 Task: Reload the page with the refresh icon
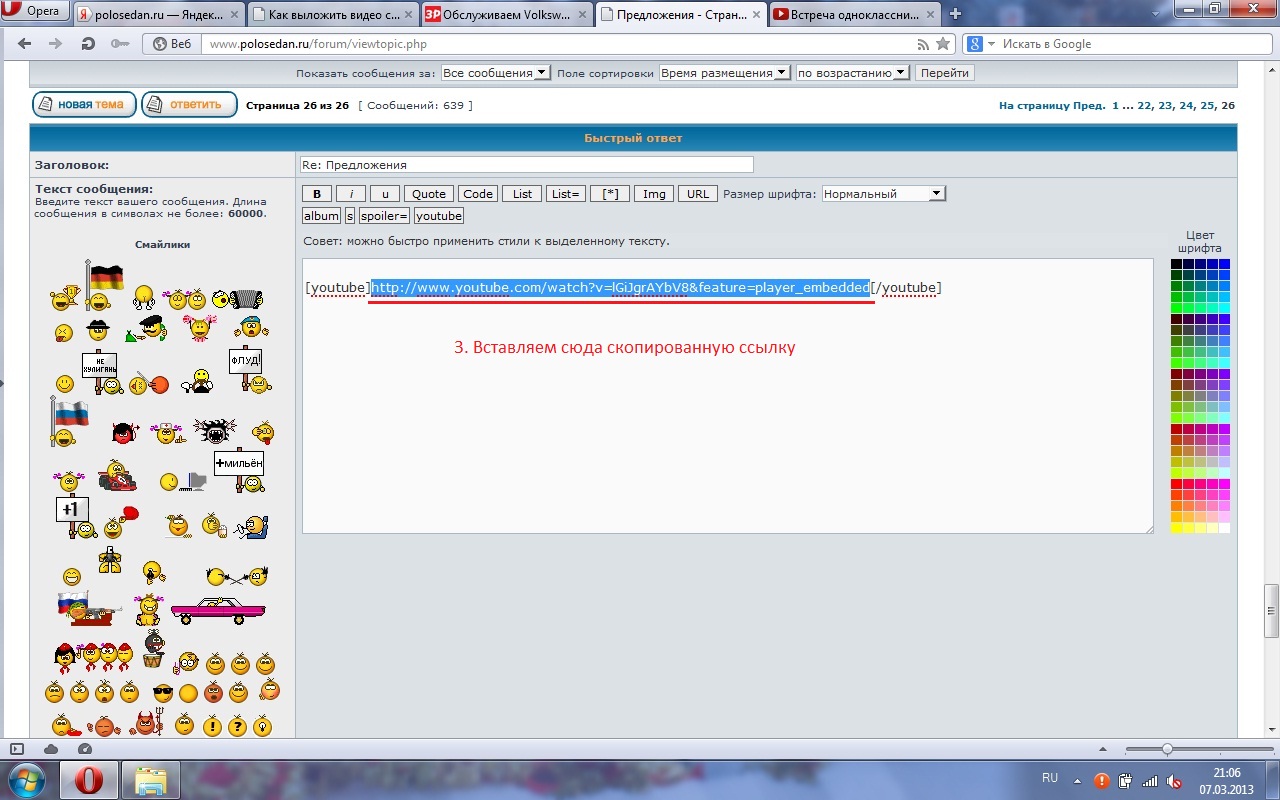(x=88, y=44)
